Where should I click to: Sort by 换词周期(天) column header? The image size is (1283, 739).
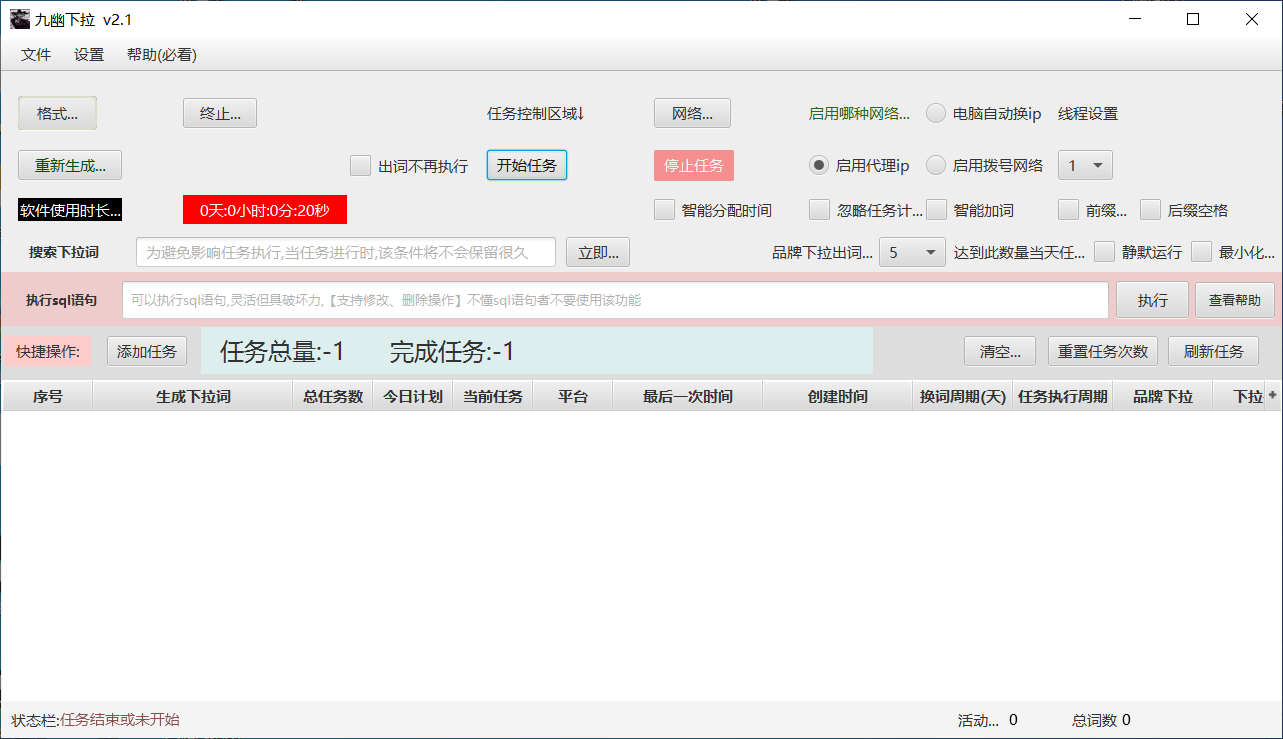[962, 396]
